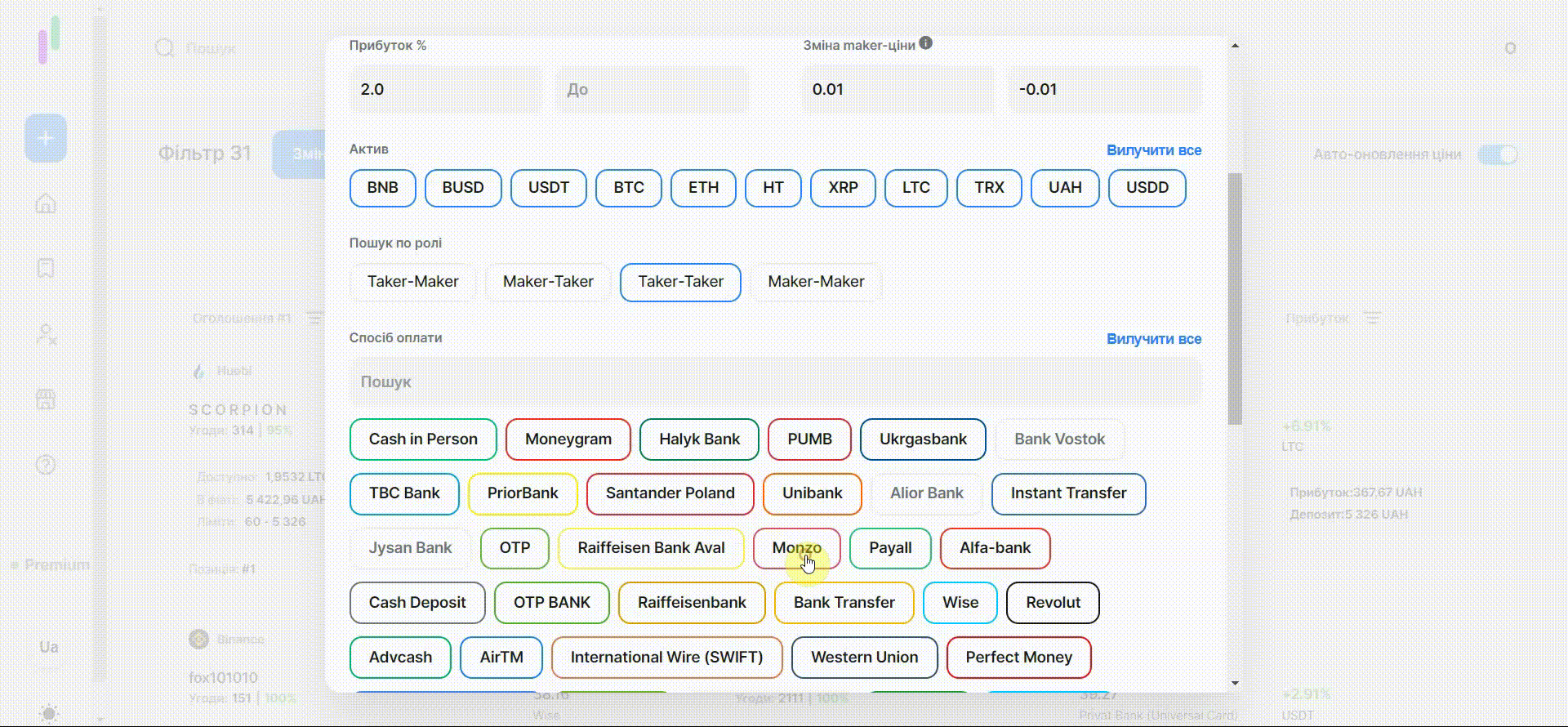This screenshot has height=727, width=1568.
Task: Toggle the USDT asset chip
Action: tap(548, 188)
